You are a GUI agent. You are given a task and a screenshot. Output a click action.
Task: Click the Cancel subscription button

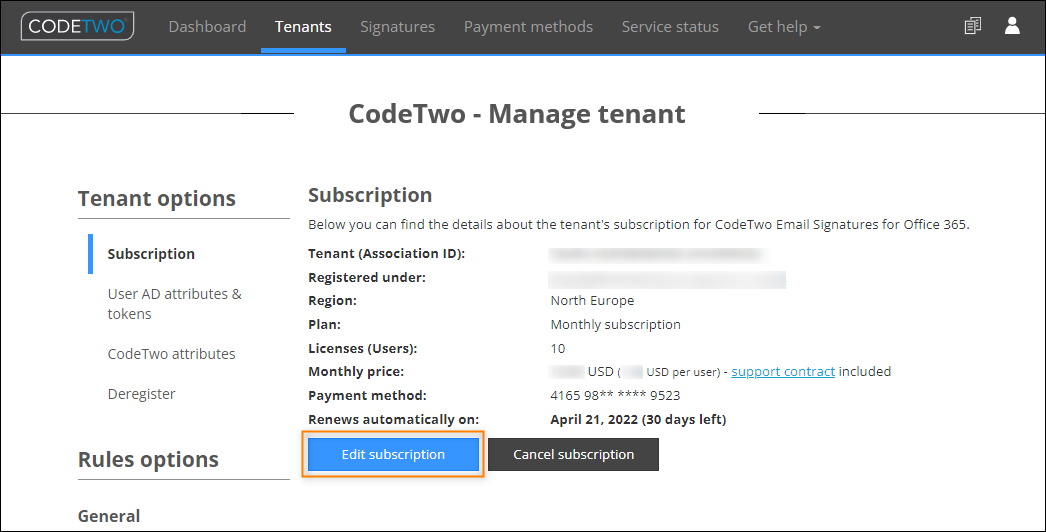[574, 455]
